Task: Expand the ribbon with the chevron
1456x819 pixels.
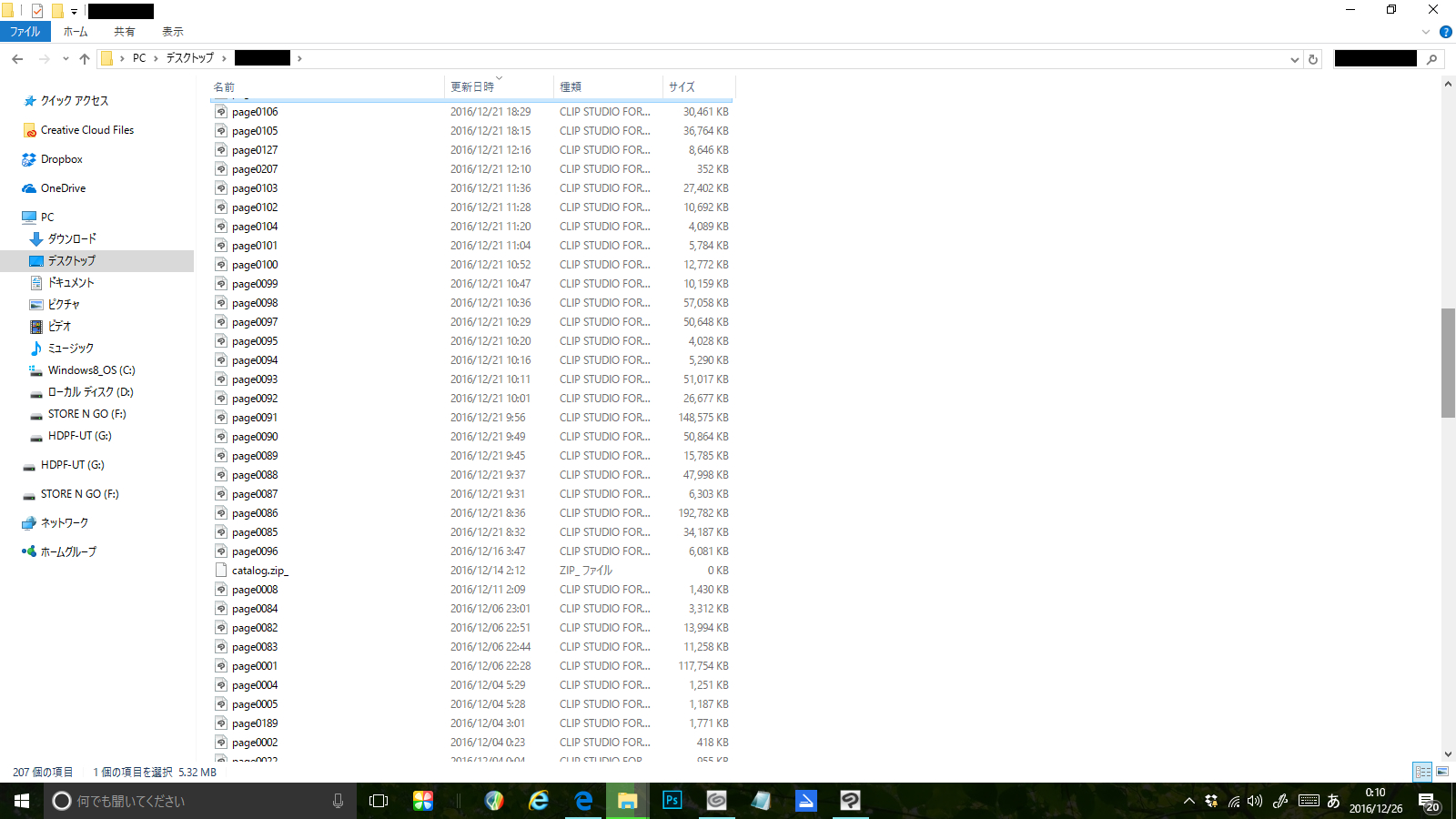Action: click(1426, 32)
